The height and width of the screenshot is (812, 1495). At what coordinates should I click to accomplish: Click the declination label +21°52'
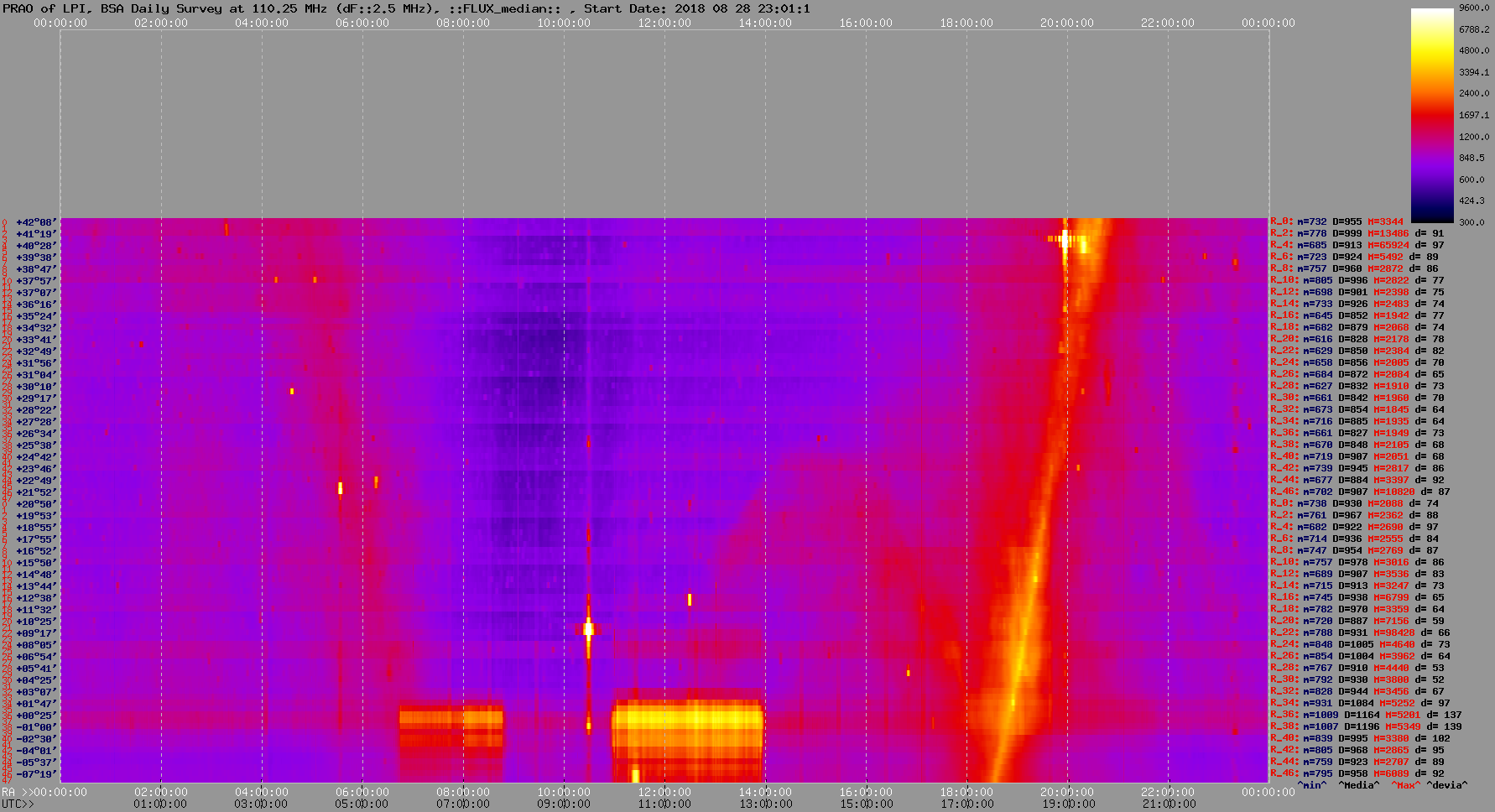point(36,492)
